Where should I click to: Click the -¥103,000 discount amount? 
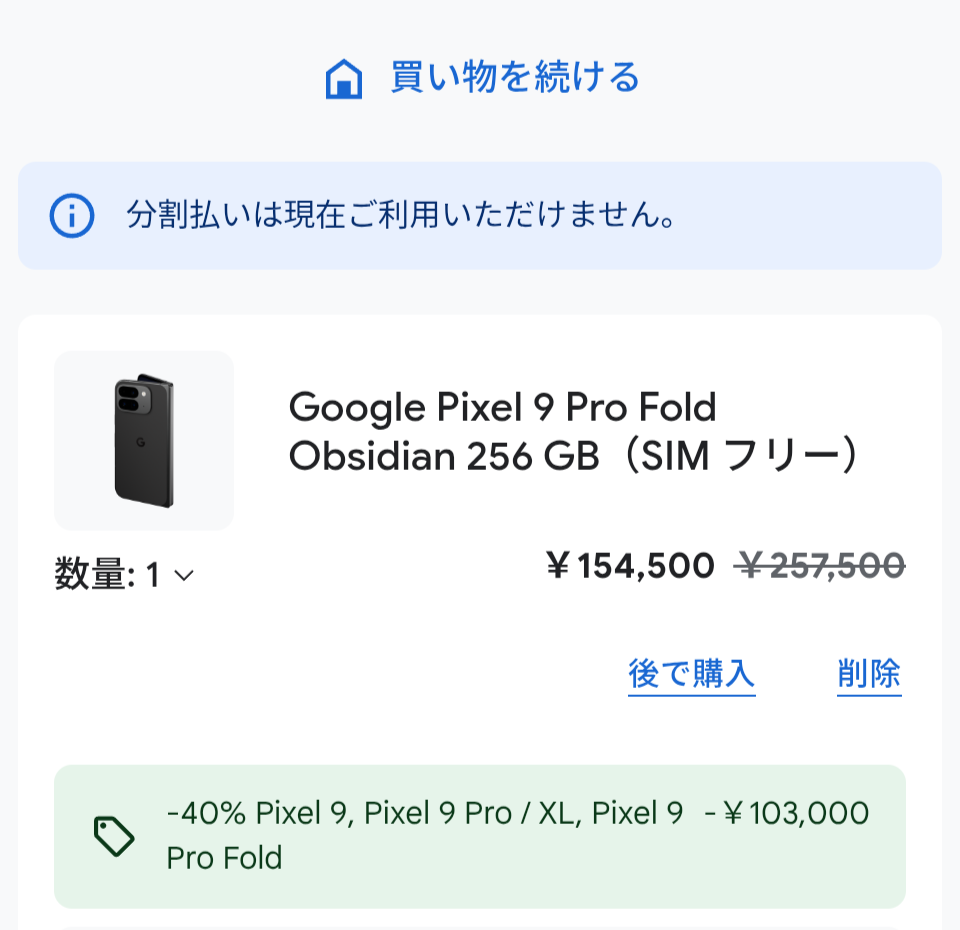[x=786, y=813]
